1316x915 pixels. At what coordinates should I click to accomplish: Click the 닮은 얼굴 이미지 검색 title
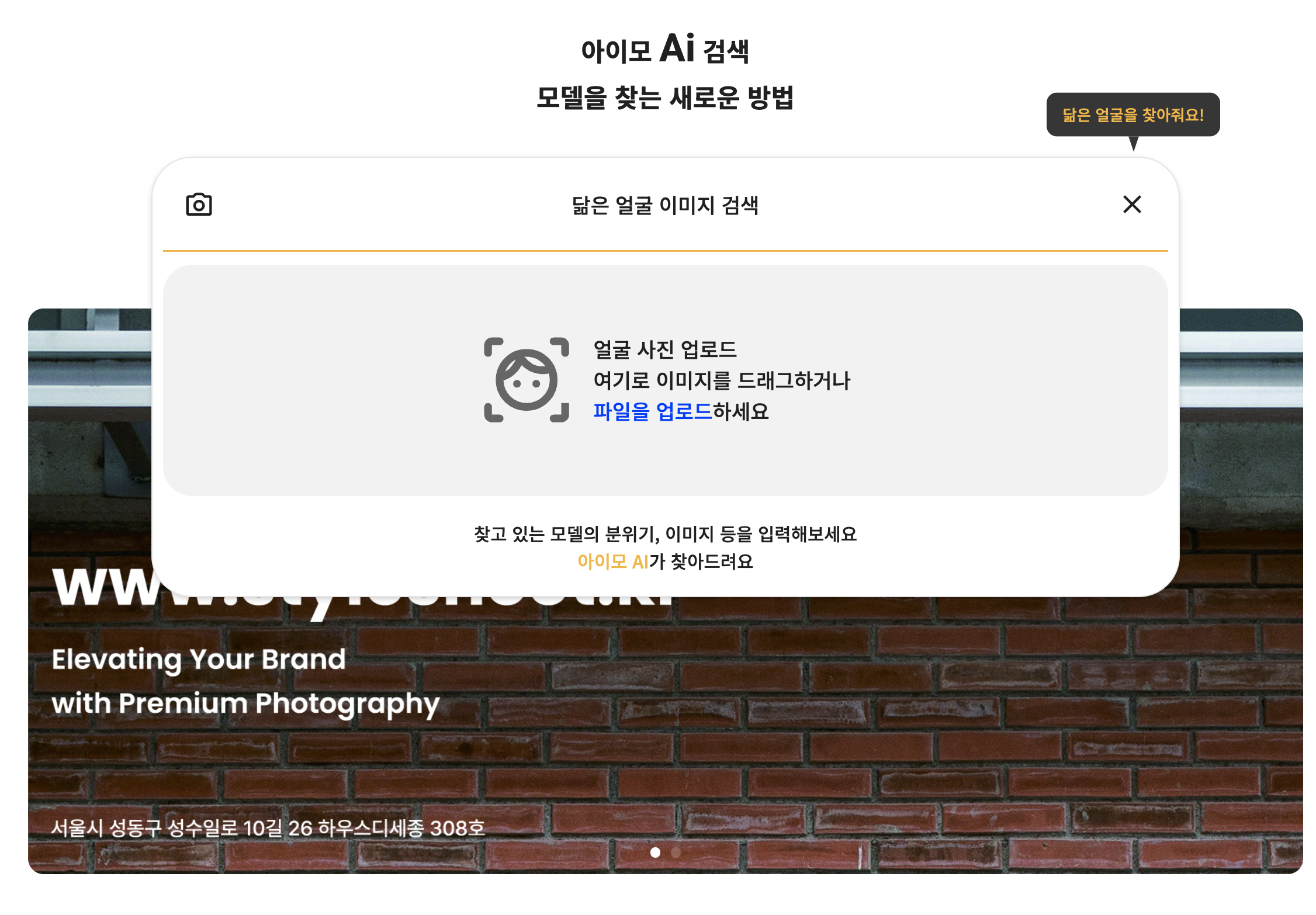pyautogui.click(x=665, y=205)
